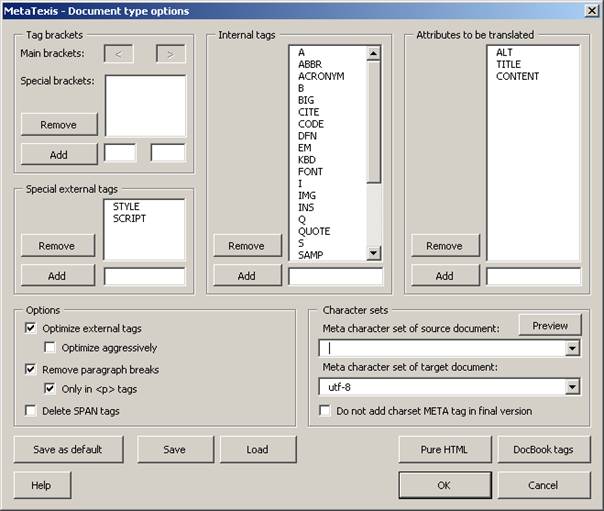The height and width of the screenshot is (511, 604).
Task: Click Remove button in Tag brackets
Action: coord(59,124)
